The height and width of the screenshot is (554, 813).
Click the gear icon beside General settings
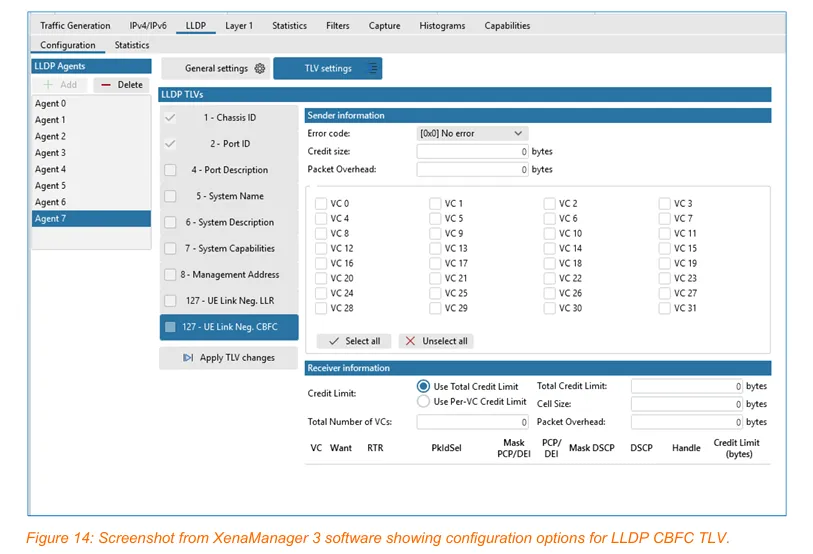coord(260,68)
